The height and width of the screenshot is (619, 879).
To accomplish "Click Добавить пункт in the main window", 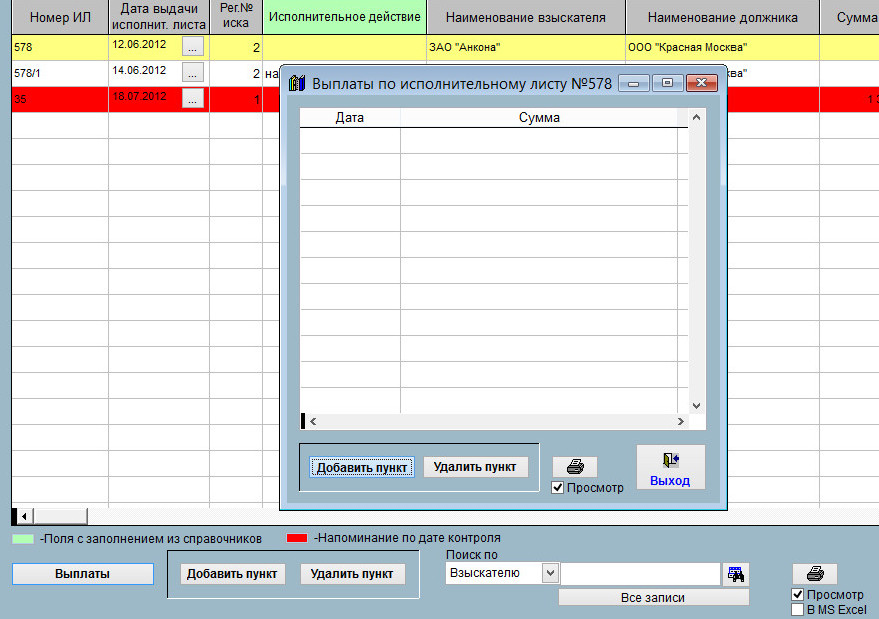I will click(x=232, y=574).
